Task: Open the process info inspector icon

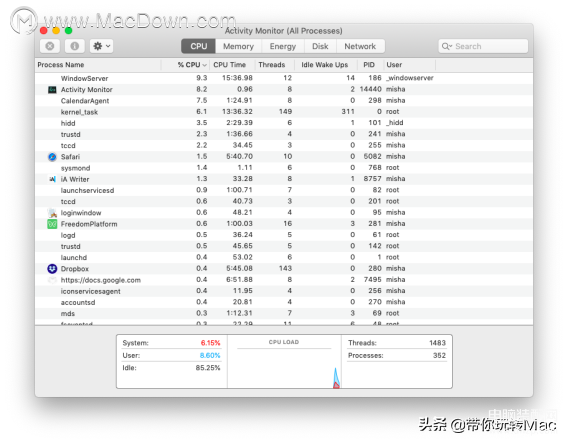Action: pos(75,46)
